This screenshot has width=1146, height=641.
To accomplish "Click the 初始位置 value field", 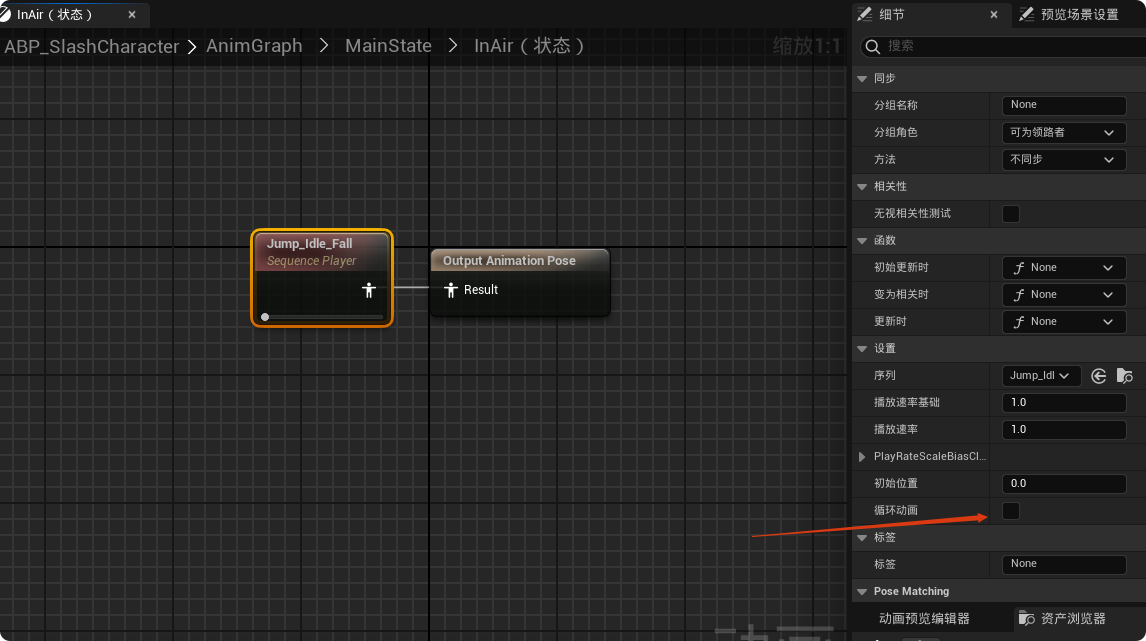I will click(x=1063, y=484).
